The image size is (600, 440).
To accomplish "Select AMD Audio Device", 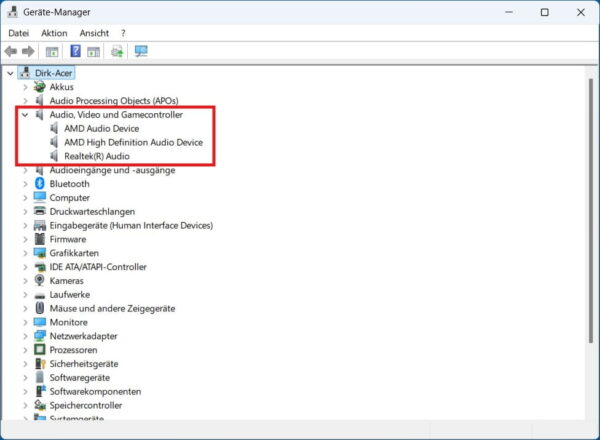I will coord(101,129).
